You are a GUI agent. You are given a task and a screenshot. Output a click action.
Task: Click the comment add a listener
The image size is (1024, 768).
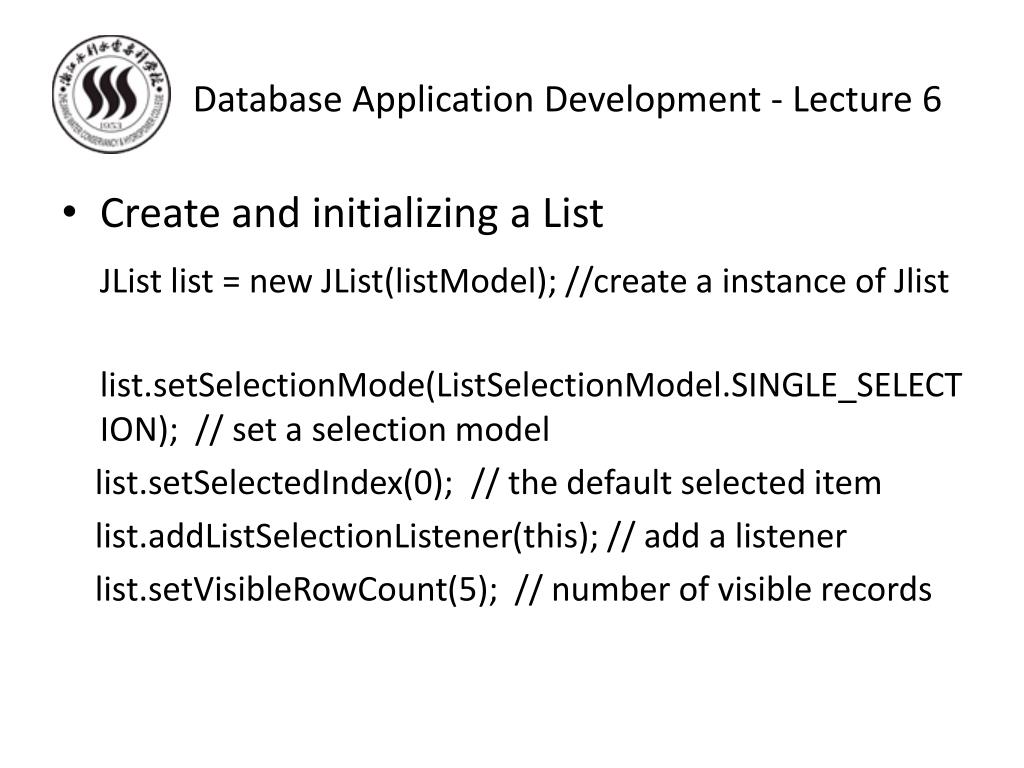pos(727,537)
